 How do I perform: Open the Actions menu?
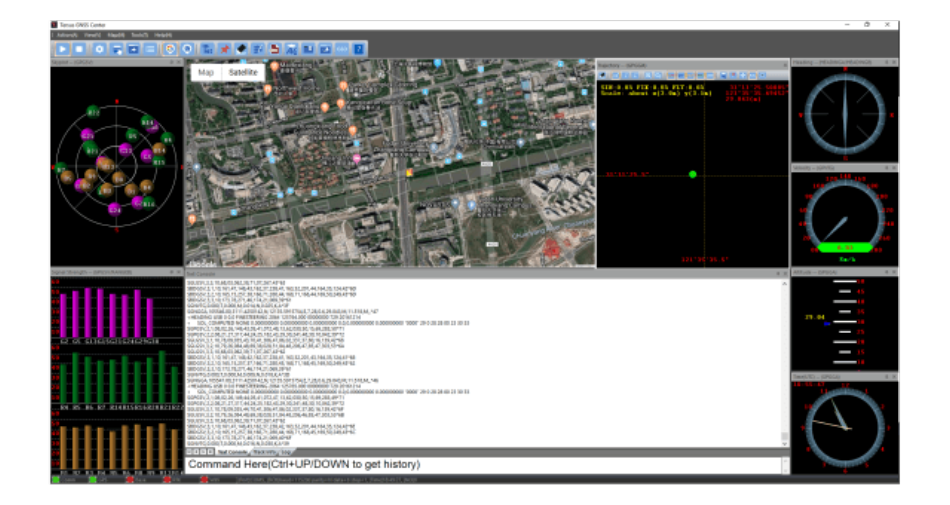point(67,35)
